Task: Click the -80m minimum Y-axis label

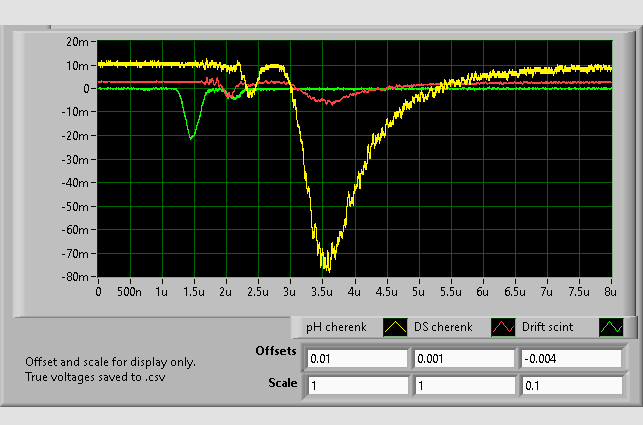Action: 76,277
